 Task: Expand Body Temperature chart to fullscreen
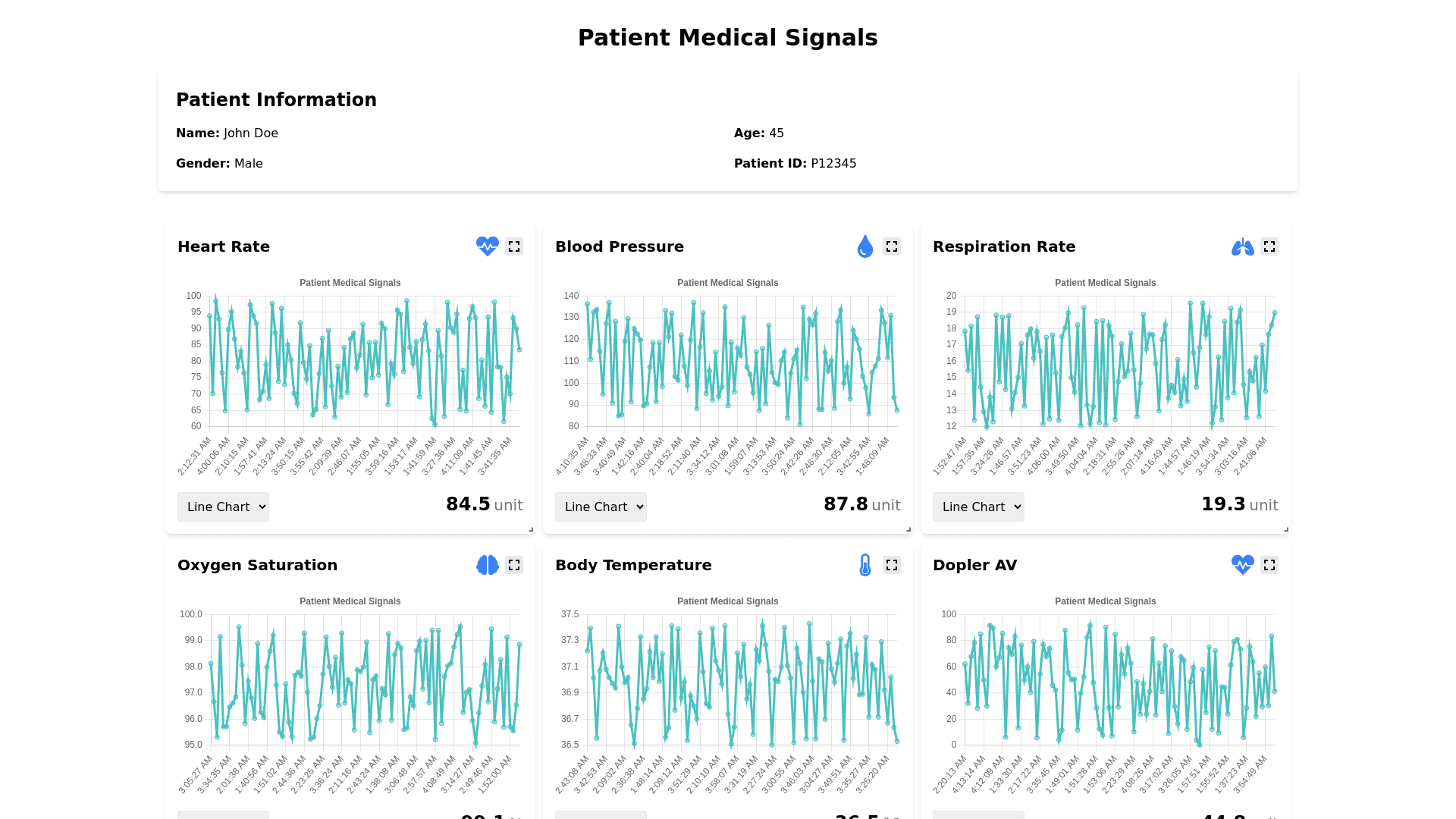coord(892,565)
